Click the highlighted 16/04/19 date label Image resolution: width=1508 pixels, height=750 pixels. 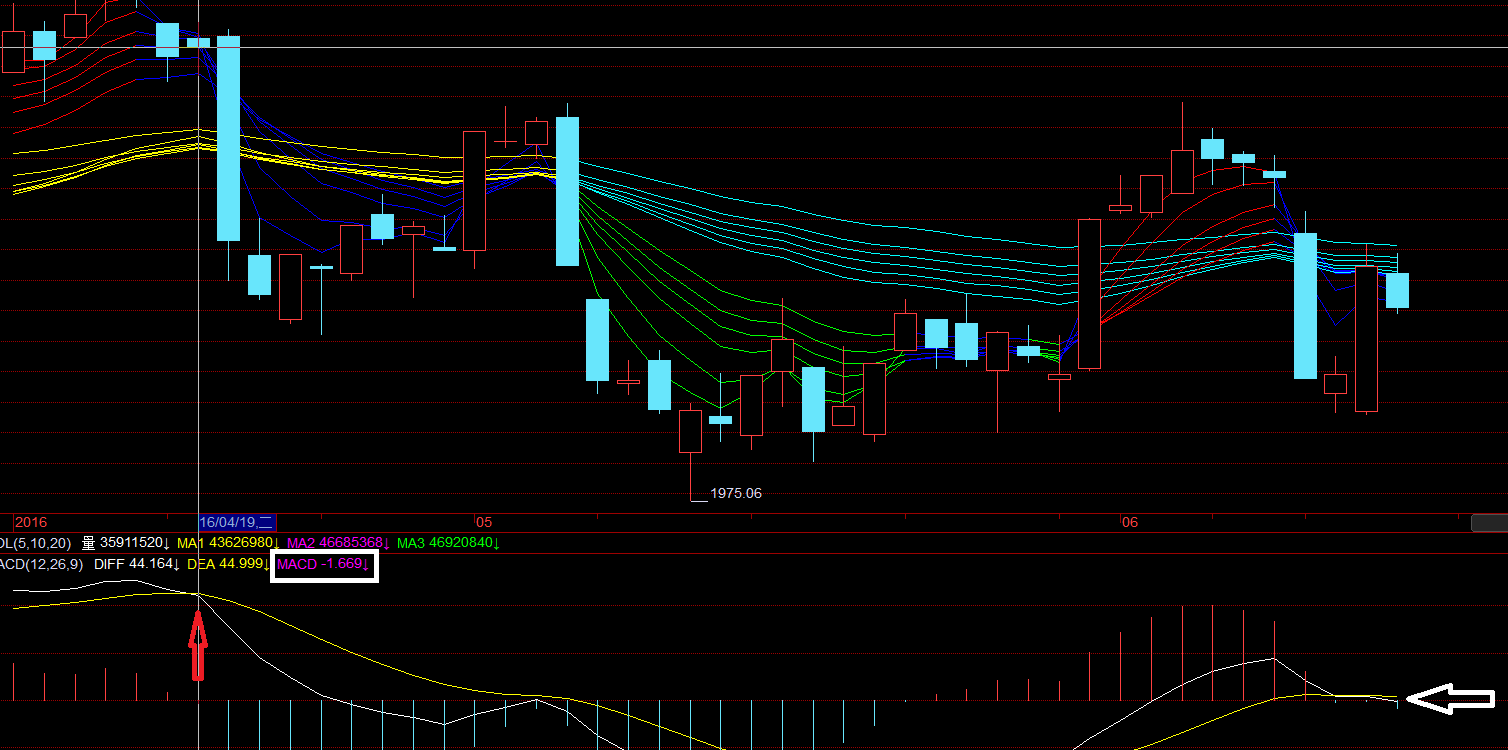click(237, 522)
